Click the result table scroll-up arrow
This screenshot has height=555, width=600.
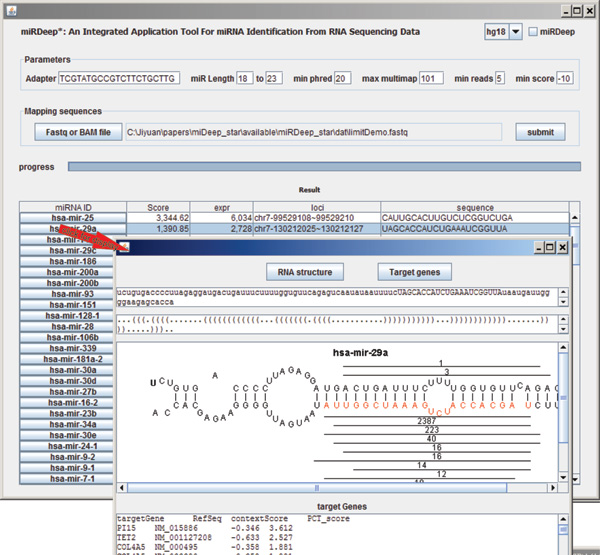(x=574, y=217)
